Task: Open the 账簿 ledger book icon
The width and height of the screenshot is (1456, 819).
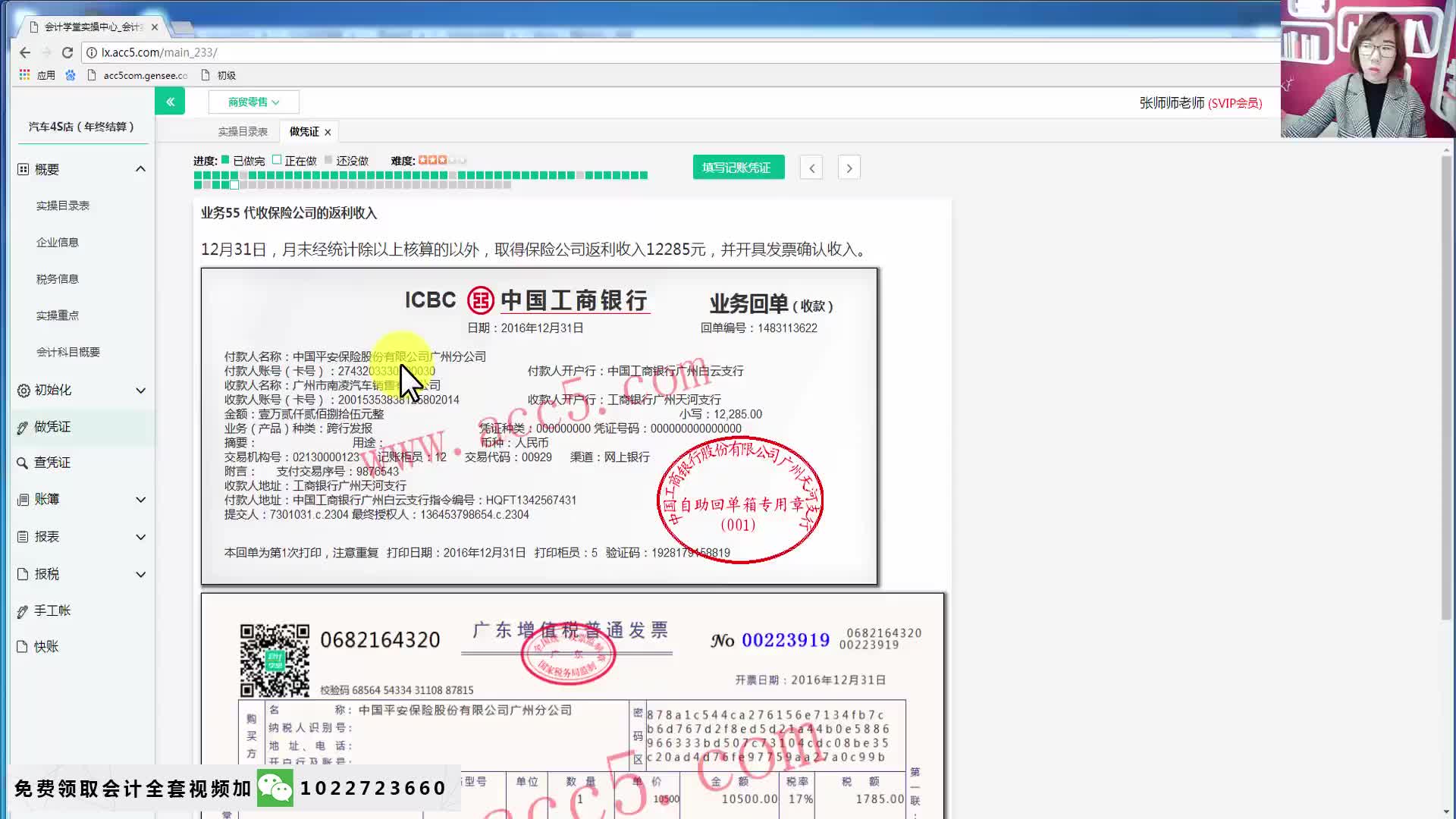Action: (24, 499)
